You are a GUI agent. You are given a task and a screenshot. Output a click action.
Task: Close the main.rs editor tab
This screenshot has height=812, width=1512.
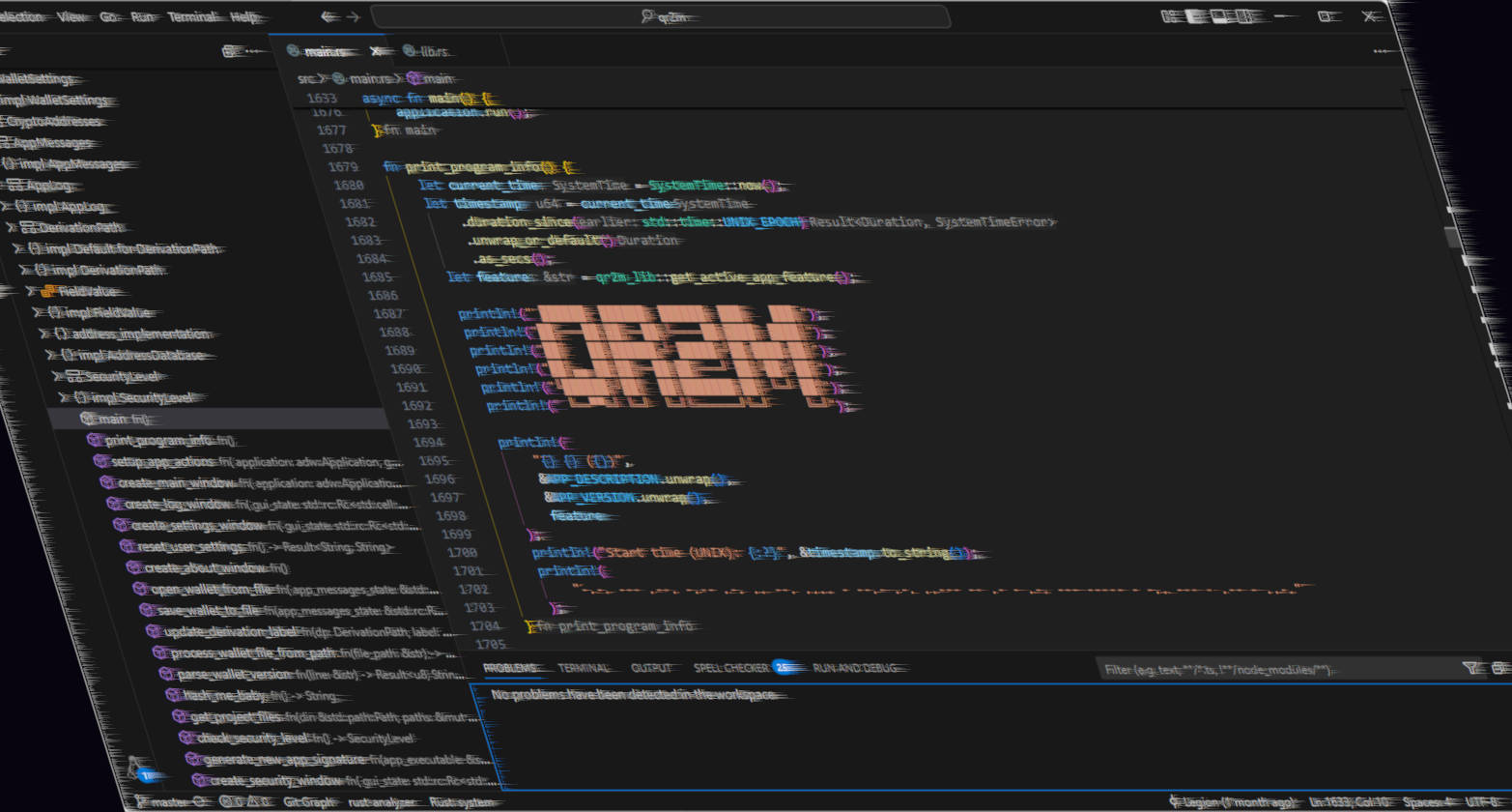[376, 51]
